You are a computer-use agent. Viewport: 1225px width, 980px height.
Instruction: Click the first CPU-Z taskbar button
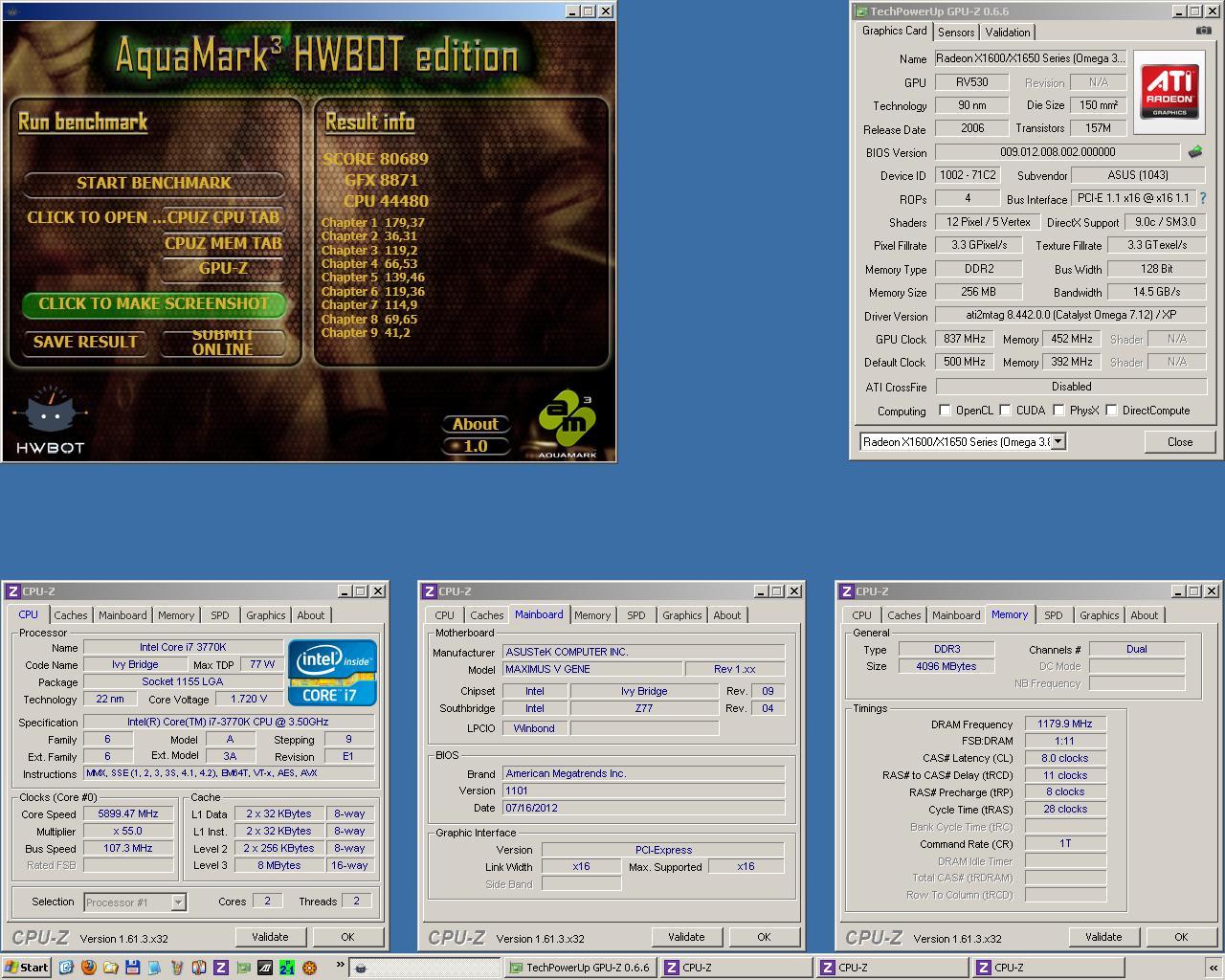736,968
